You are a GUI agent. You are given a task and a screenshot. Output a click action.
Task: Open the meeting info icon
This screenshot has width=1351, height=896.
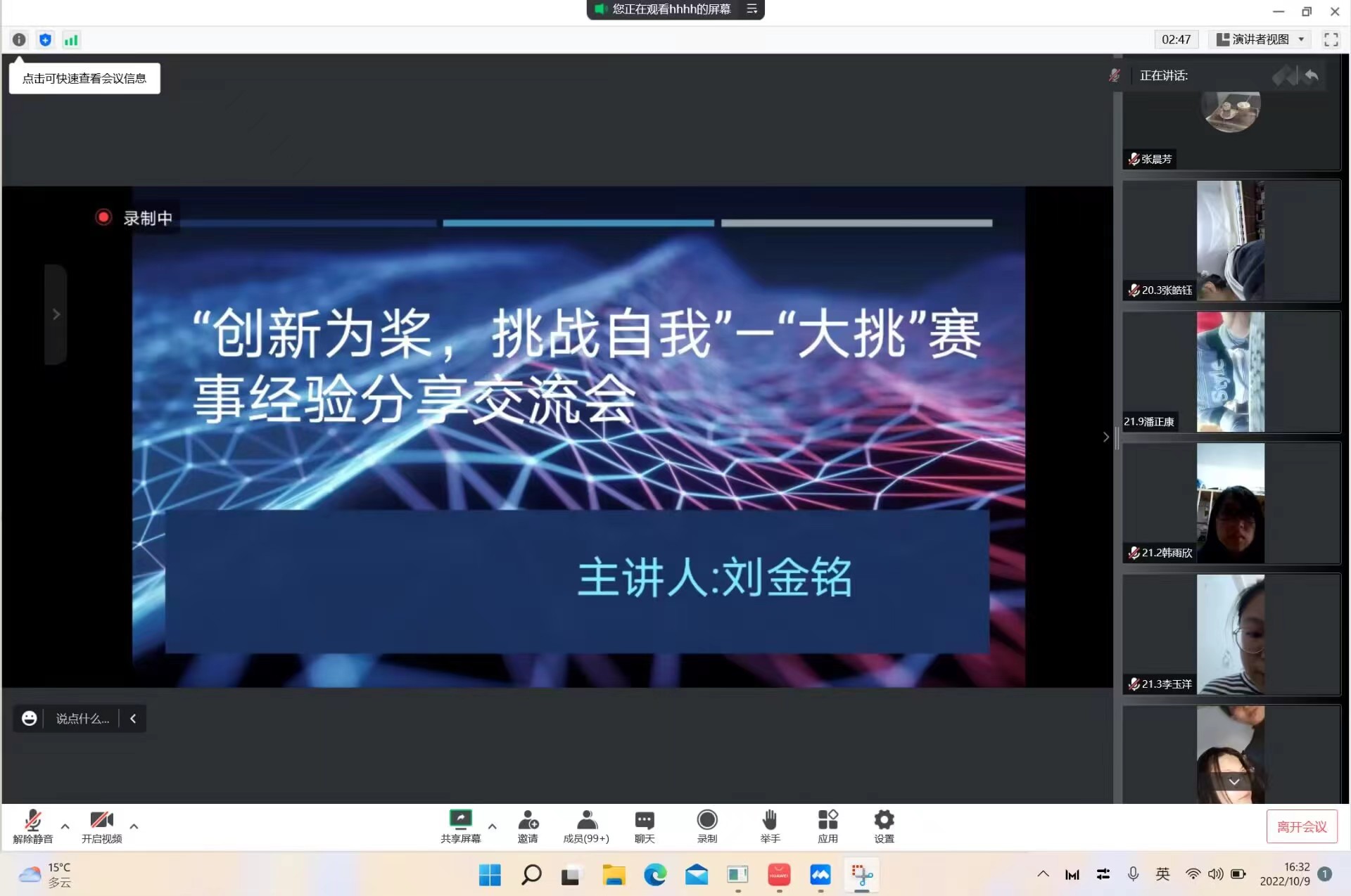19,40
